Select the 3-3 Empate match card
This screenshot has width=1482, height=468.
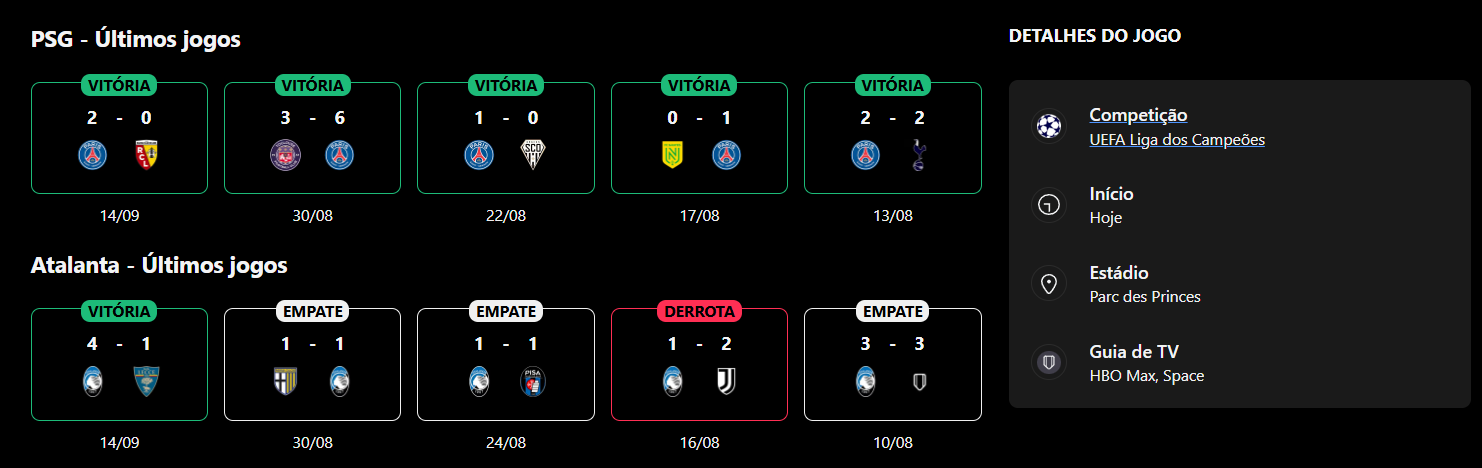893,364
